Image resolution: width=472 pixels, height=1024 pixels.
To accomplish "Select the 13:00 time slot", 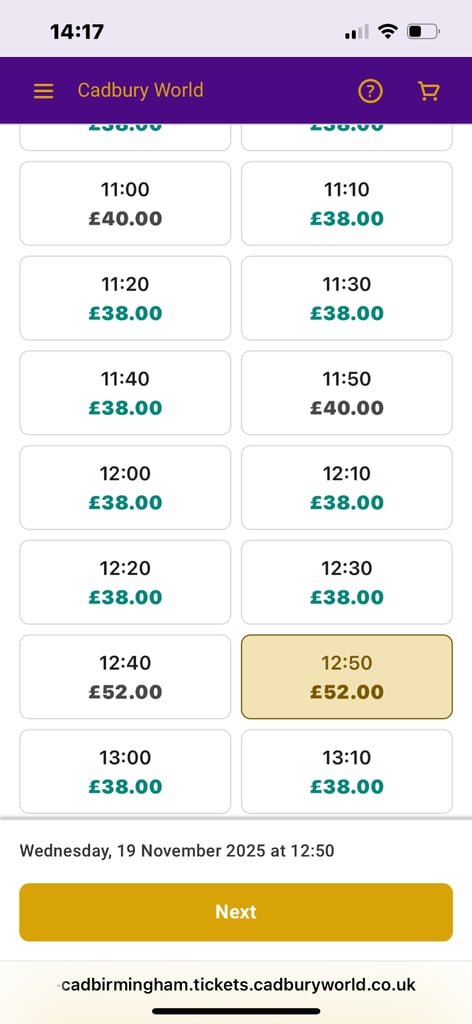I will (x=125, y=772).
